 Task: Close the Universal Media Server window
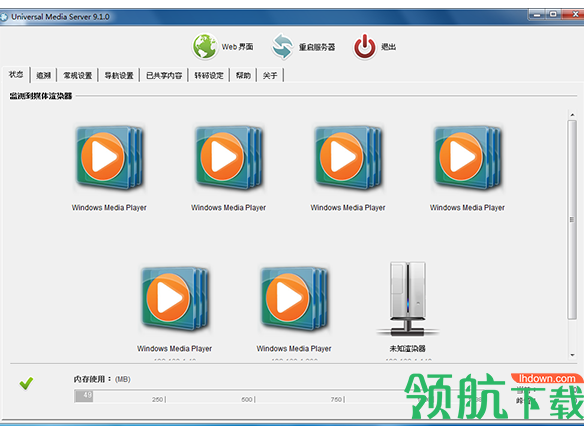(573, 15)
